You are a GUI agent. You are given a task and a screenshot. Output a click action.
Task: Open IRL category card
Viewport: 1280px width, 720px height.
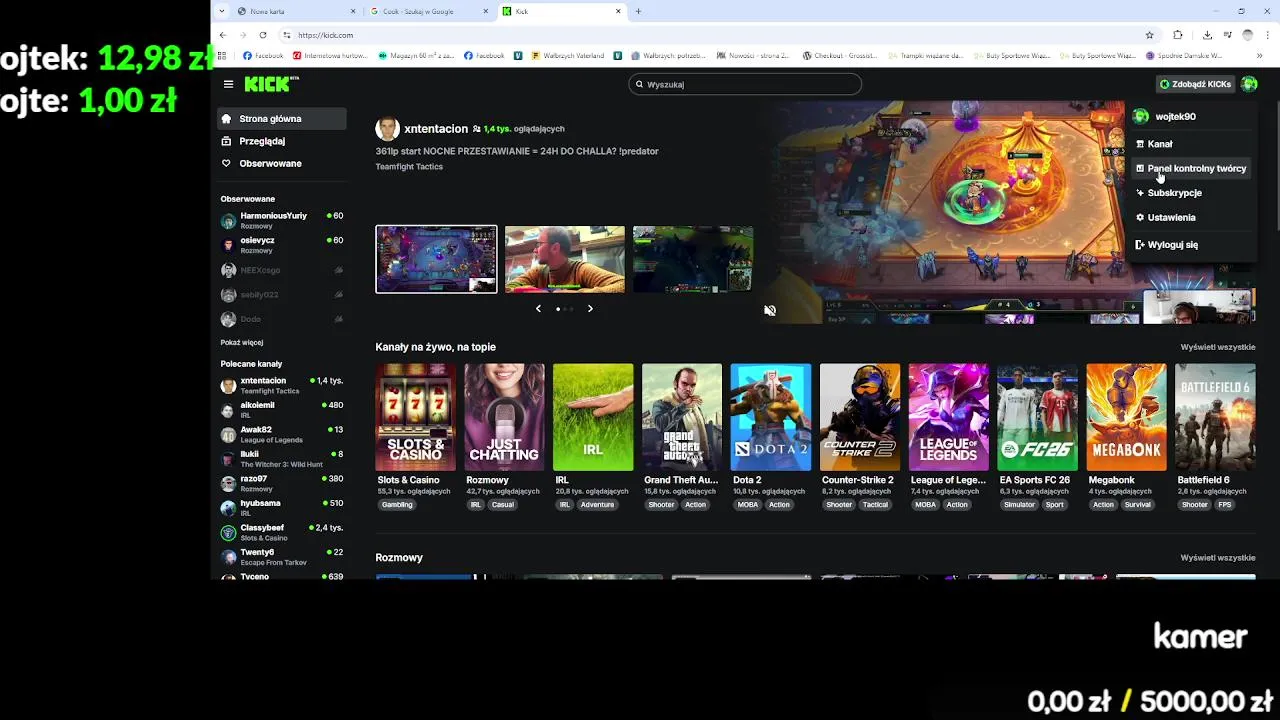(x=593, y=417)
